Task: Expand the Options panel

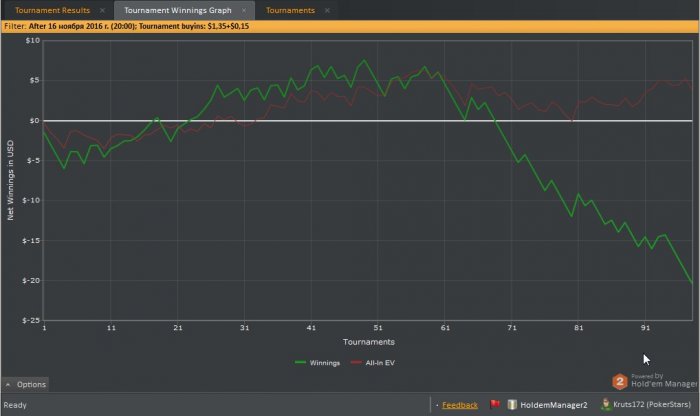Action: tap(25, 384)
